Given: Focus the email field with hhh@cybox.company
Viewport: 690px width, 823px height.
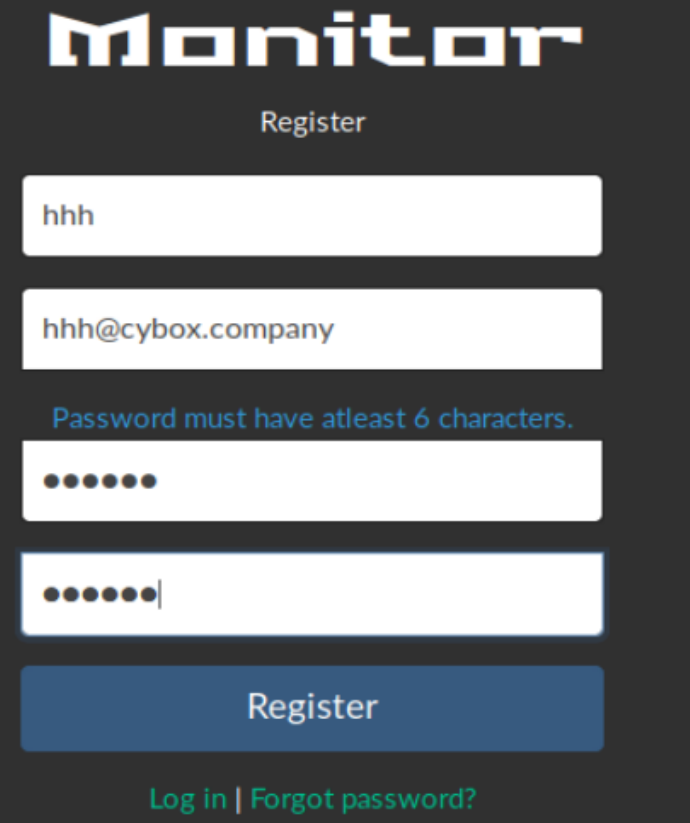Looking at the screenshot, I should (312, 329).
